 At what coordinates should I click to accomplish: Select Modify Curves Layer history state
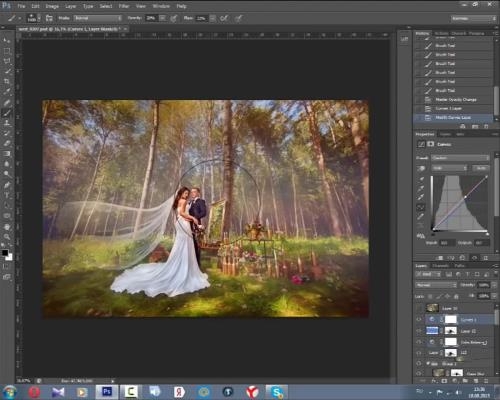coord(453,117)
